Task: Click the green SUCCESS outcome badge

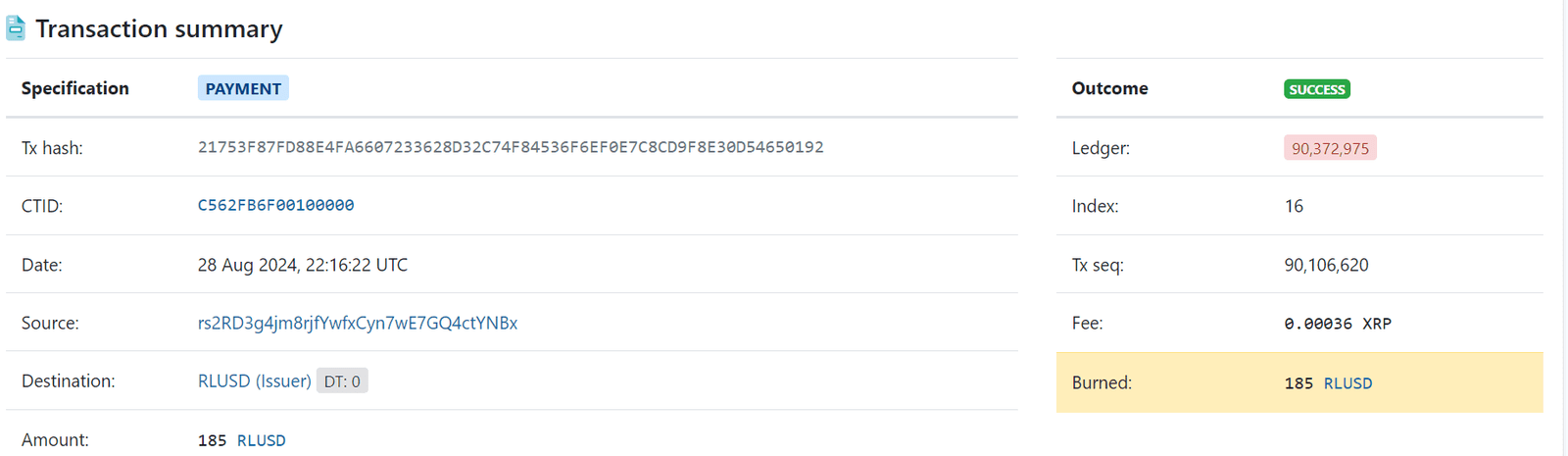Action: tap(1316, 89)
